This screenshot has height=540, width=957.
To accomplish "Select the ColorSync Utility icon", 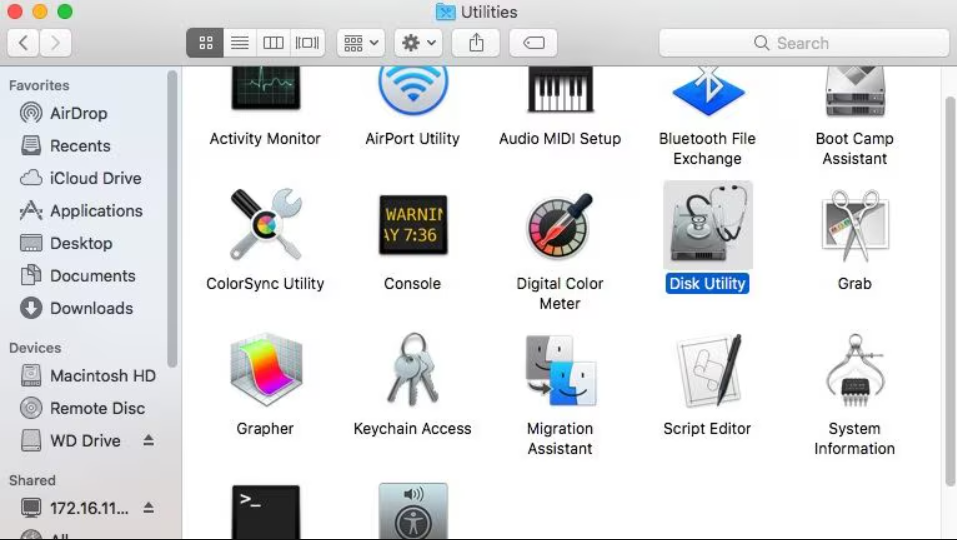I will click(x=265, y=225).
